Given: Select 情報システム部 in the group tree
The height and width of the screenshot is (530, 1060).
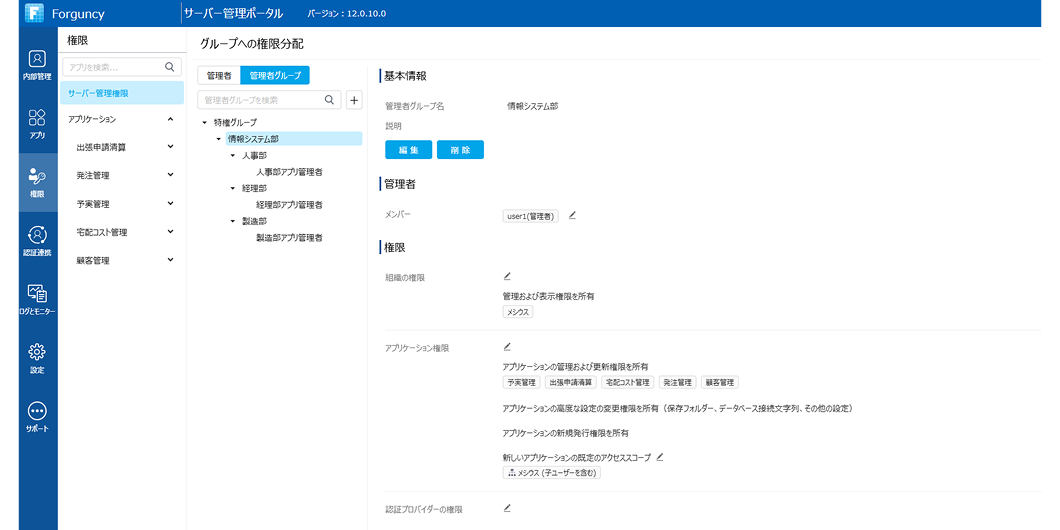Looking at the screenshot, I should pyautogui.click(x=294, y=139).
